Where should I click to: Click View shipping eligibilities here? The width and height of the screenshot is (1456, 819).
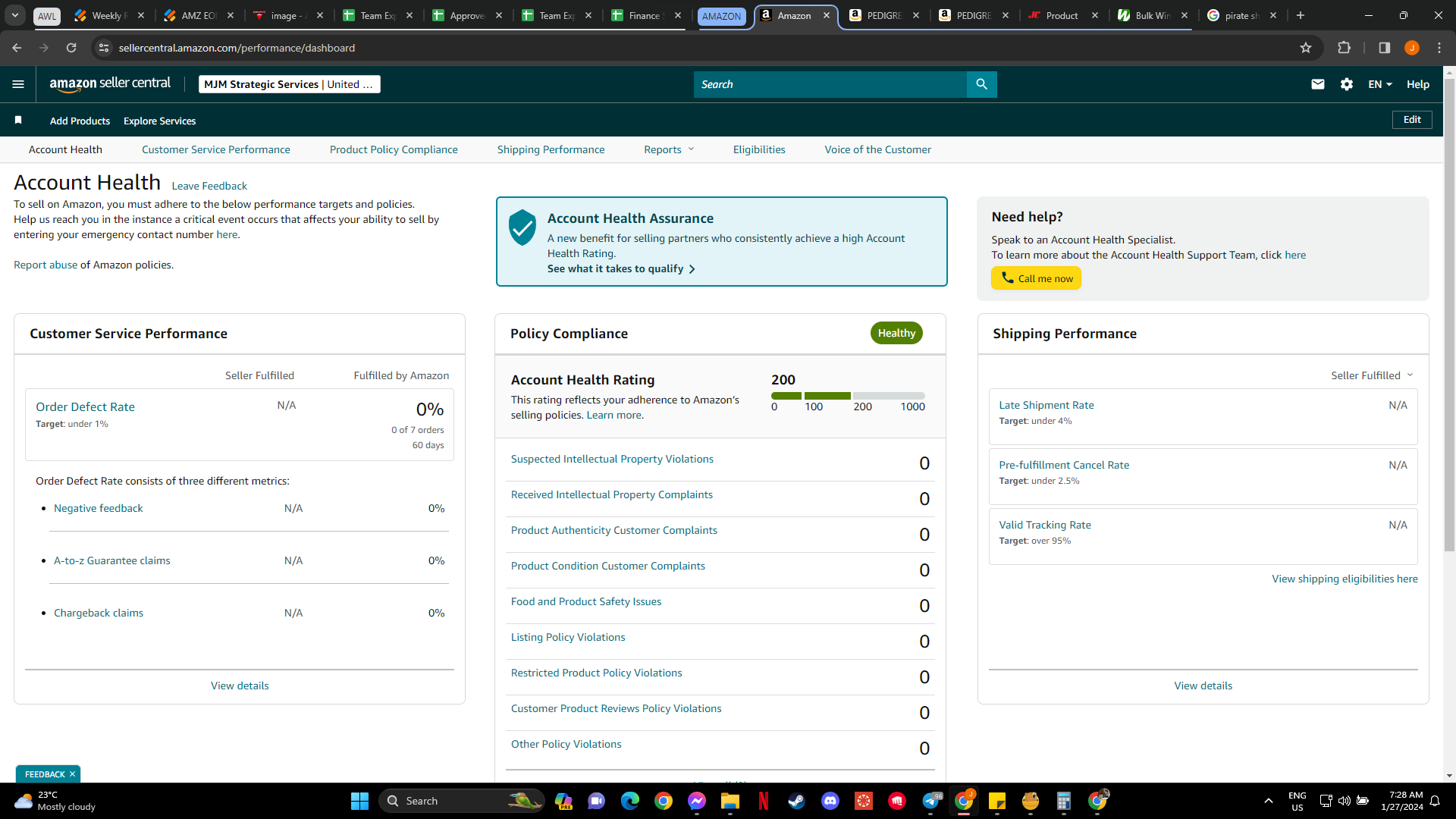(1345, 579)
